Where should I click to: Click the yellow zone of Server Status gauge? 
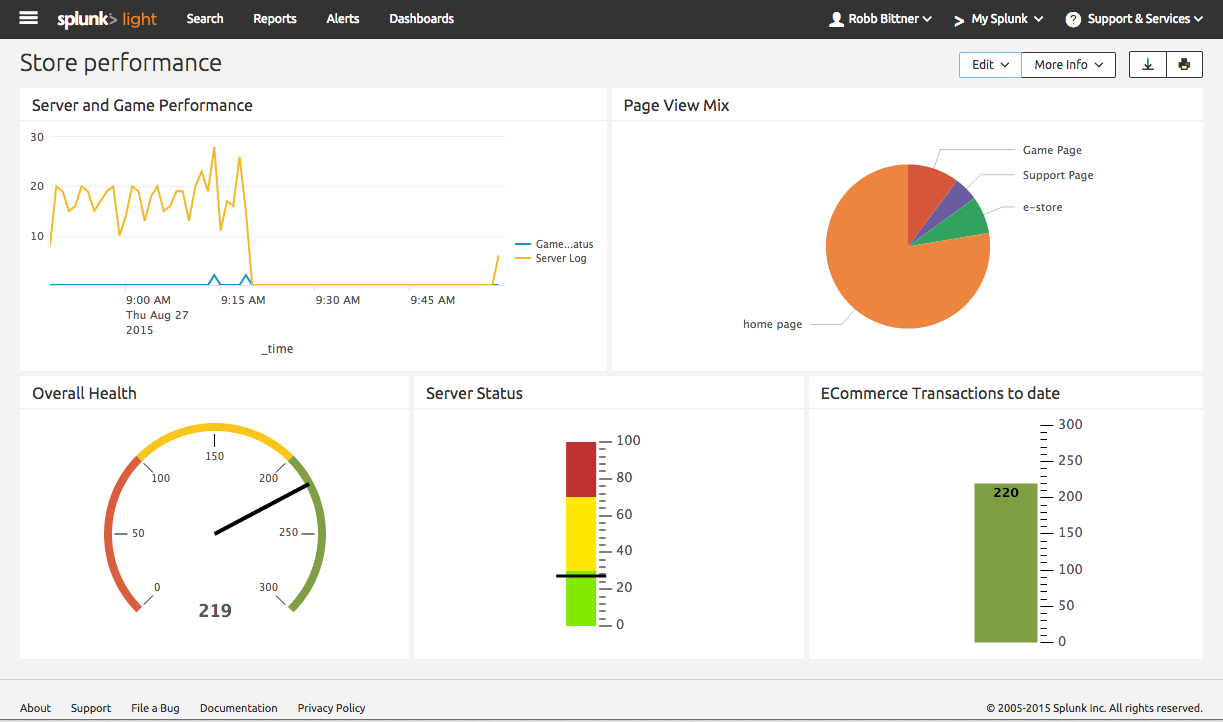click(581, 534)
